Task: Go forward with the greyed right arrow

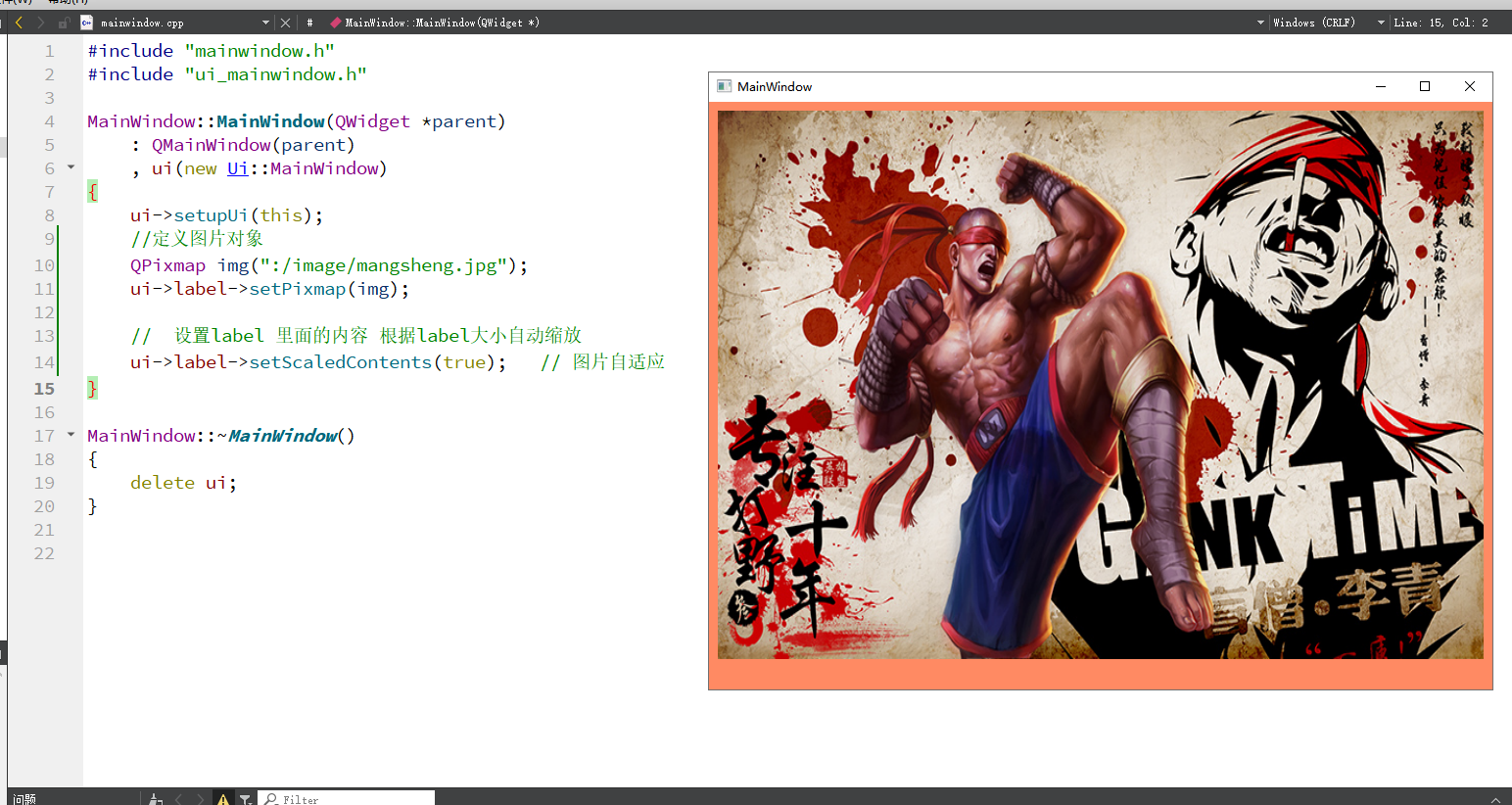Action: [x=40, y=22]
